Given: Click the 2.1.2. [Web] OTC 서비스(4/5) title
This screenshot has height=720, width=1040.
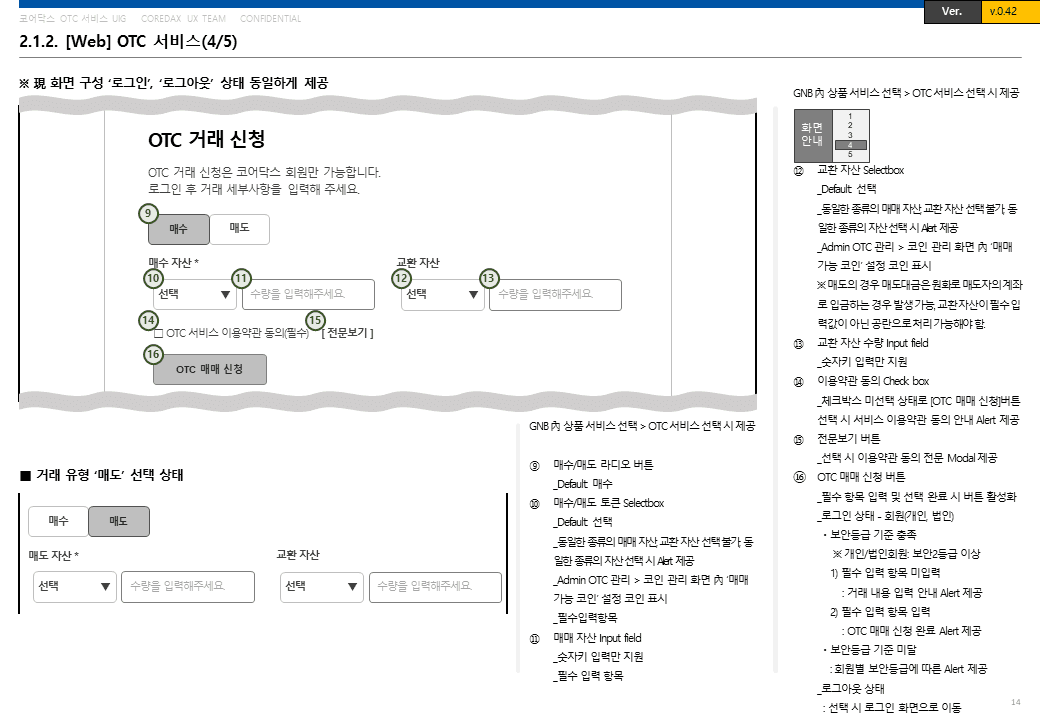Looking at the screenshot, I should 128,41.
